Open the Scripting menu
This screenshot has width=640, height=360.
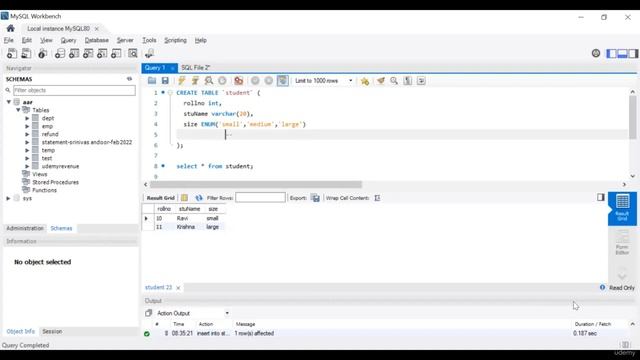click(x=176, y=40)
